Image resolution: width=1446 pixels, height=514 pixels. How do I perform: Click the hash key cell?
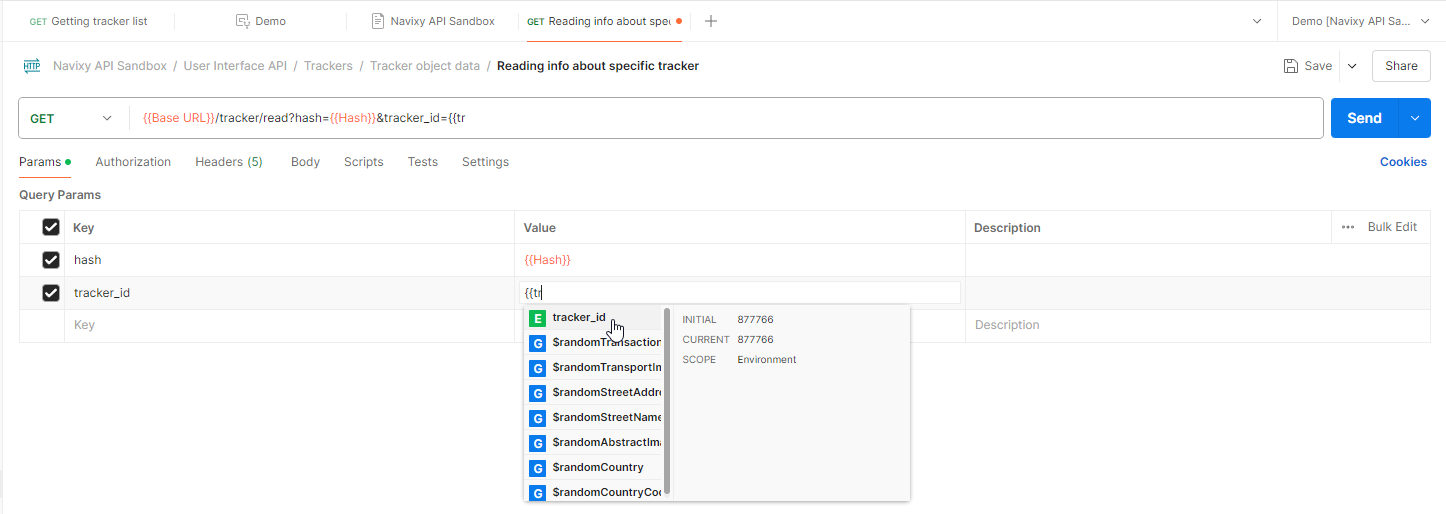point(289,260)
